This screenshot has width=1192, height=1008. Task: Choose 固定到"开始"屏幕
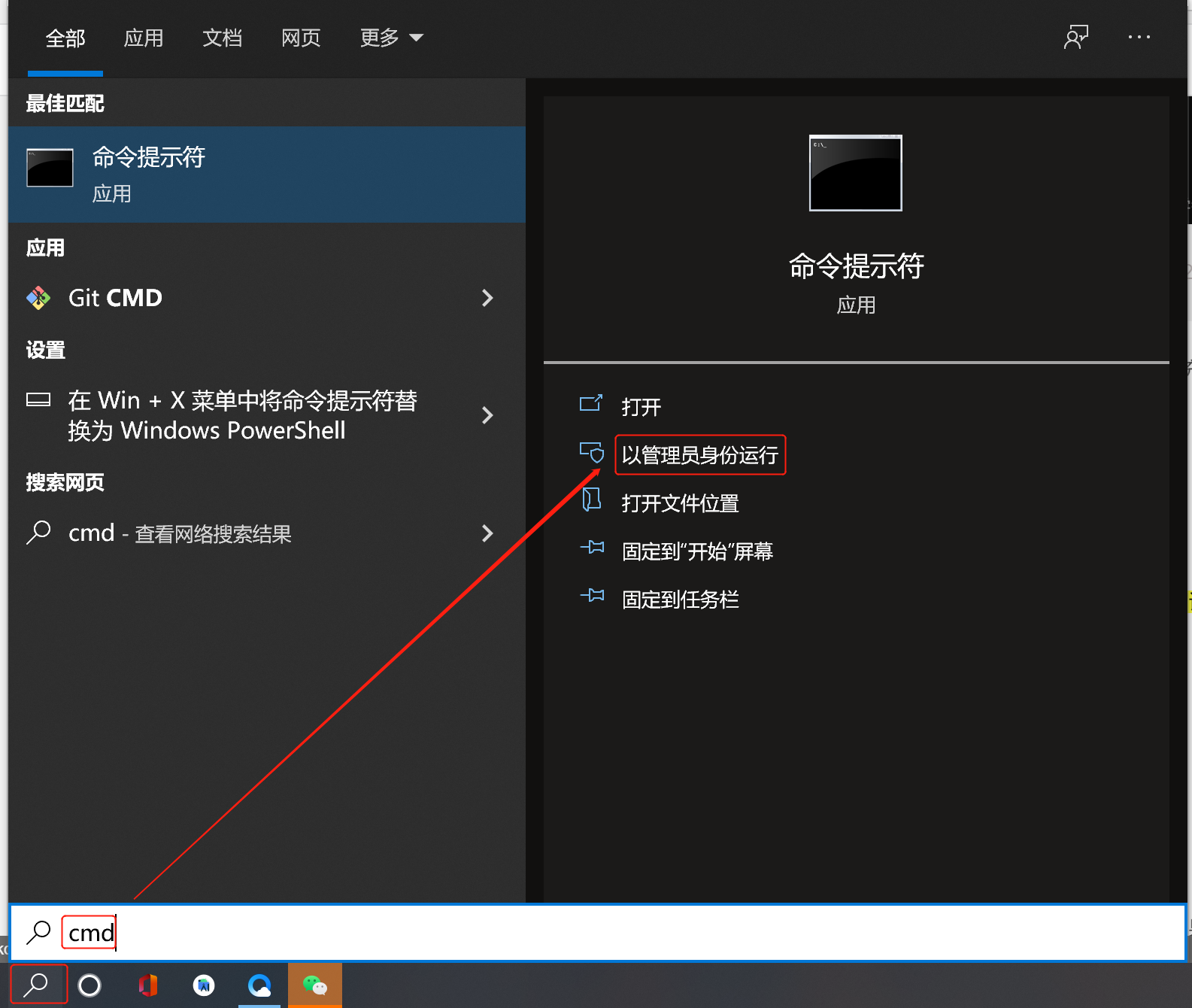(698, 551)
